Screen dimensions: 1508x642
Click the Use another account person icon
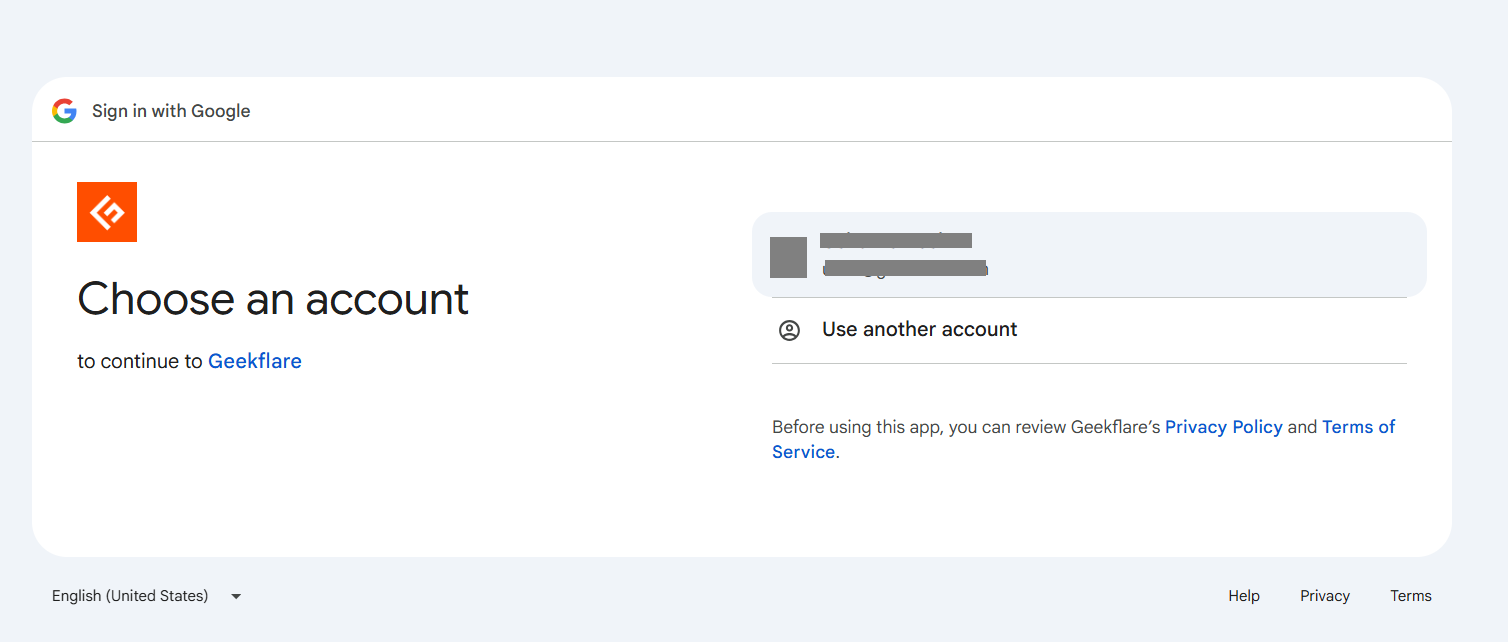point(789,330)
